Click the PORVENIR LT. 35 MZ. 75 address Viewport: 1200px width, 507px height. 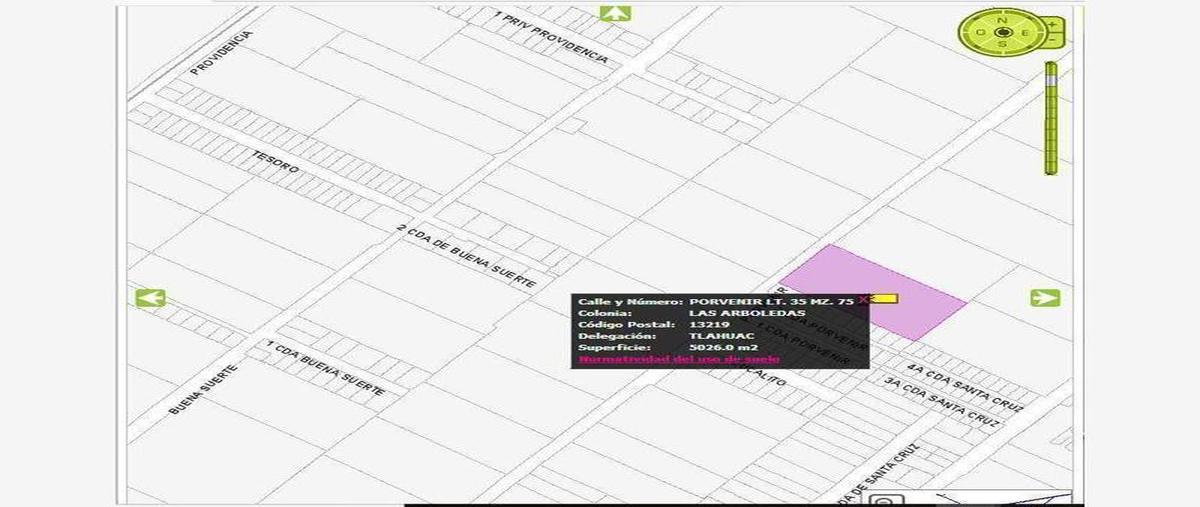[x=772, y=301]
